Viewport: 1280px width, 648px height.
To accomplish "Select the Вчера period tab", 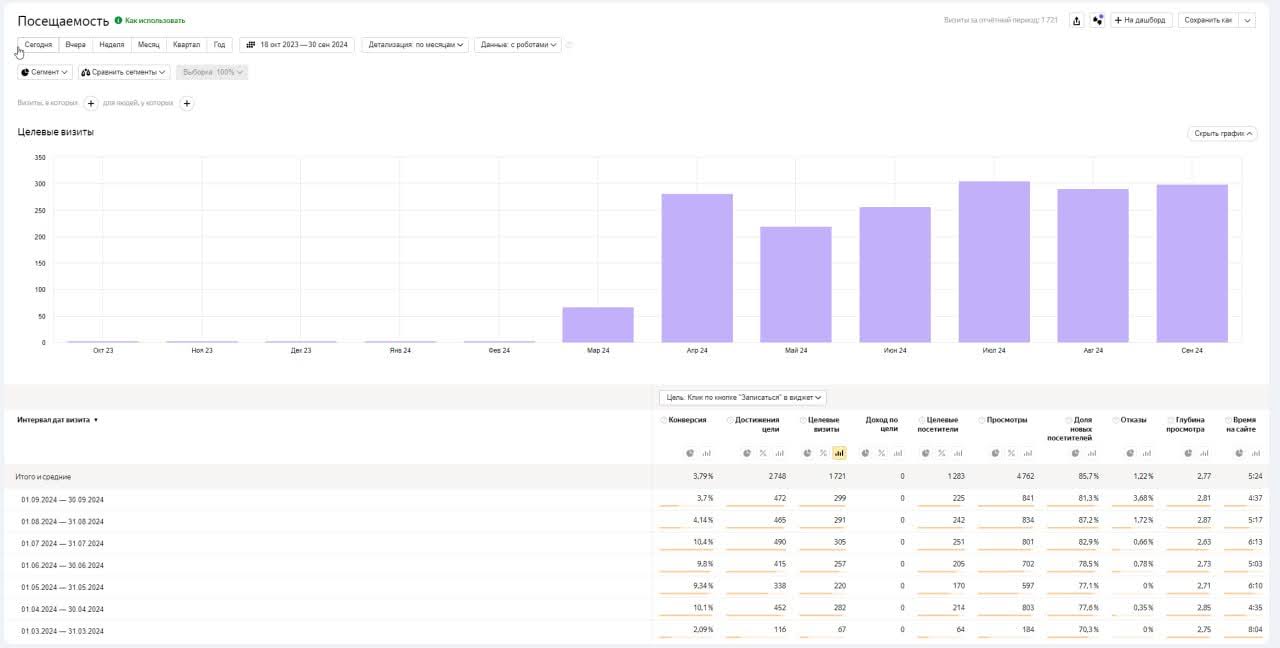I will click(76, 45).
